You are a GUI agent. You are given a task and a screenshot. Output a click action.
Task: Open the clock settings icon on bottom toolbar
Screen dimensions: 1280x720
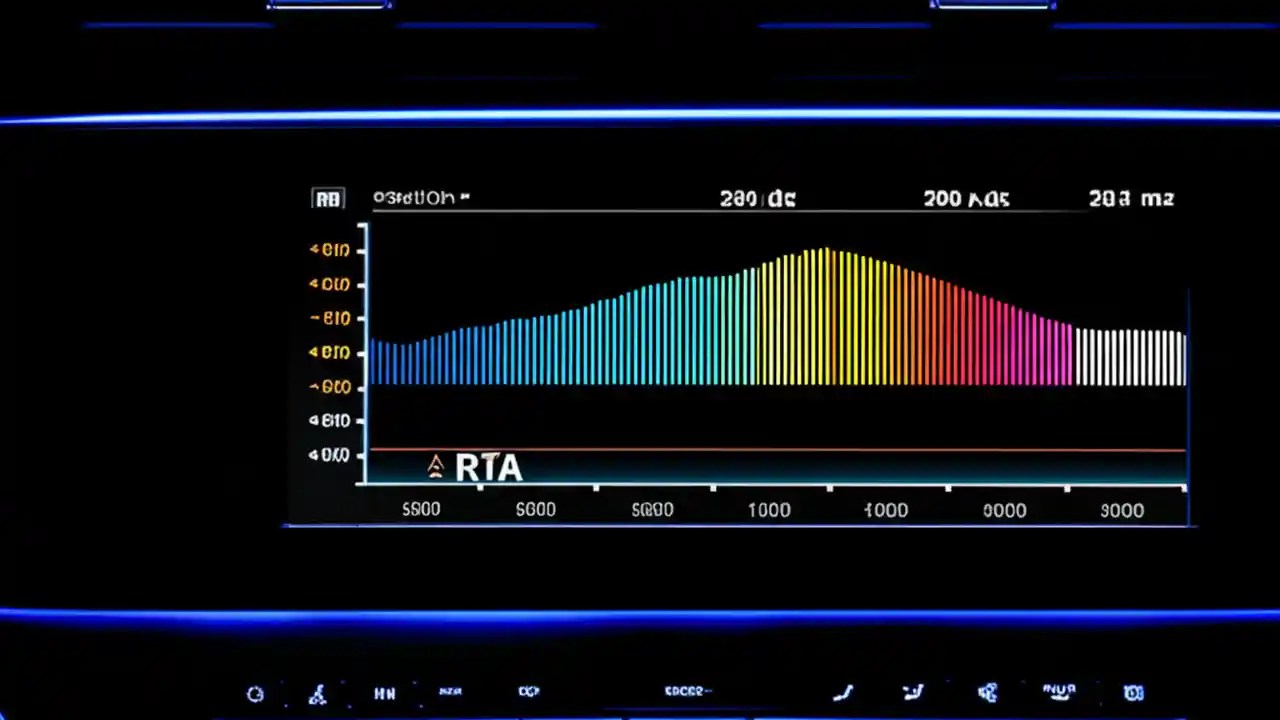coord(255,692)
